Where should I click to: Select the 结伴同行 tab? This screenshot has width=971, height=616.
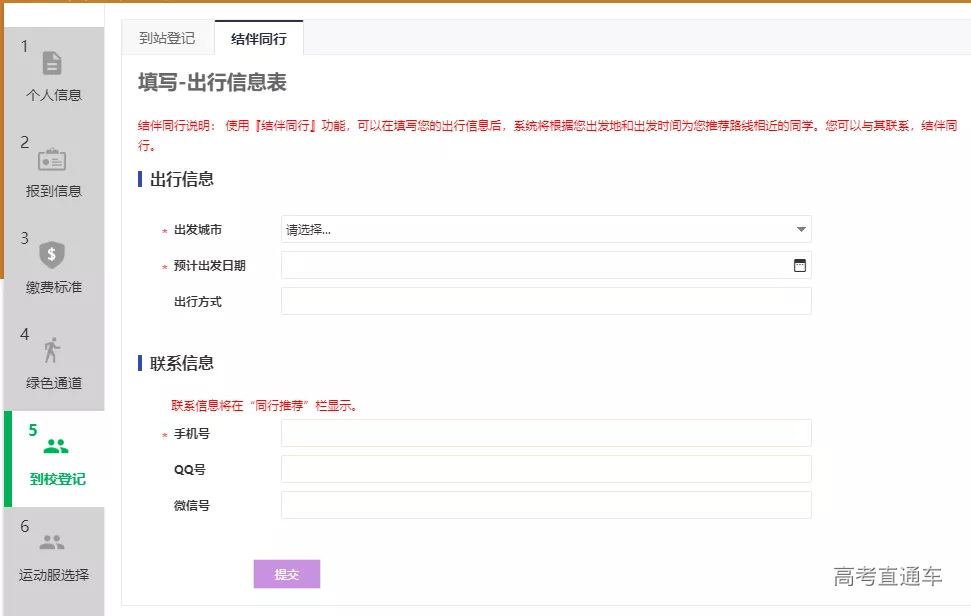(x=259, y=37)
